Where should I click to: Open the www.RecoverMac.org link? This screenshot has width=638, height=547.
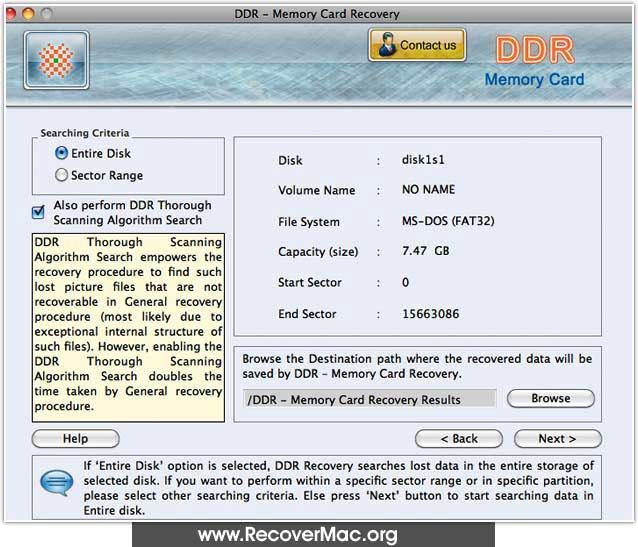313,534
